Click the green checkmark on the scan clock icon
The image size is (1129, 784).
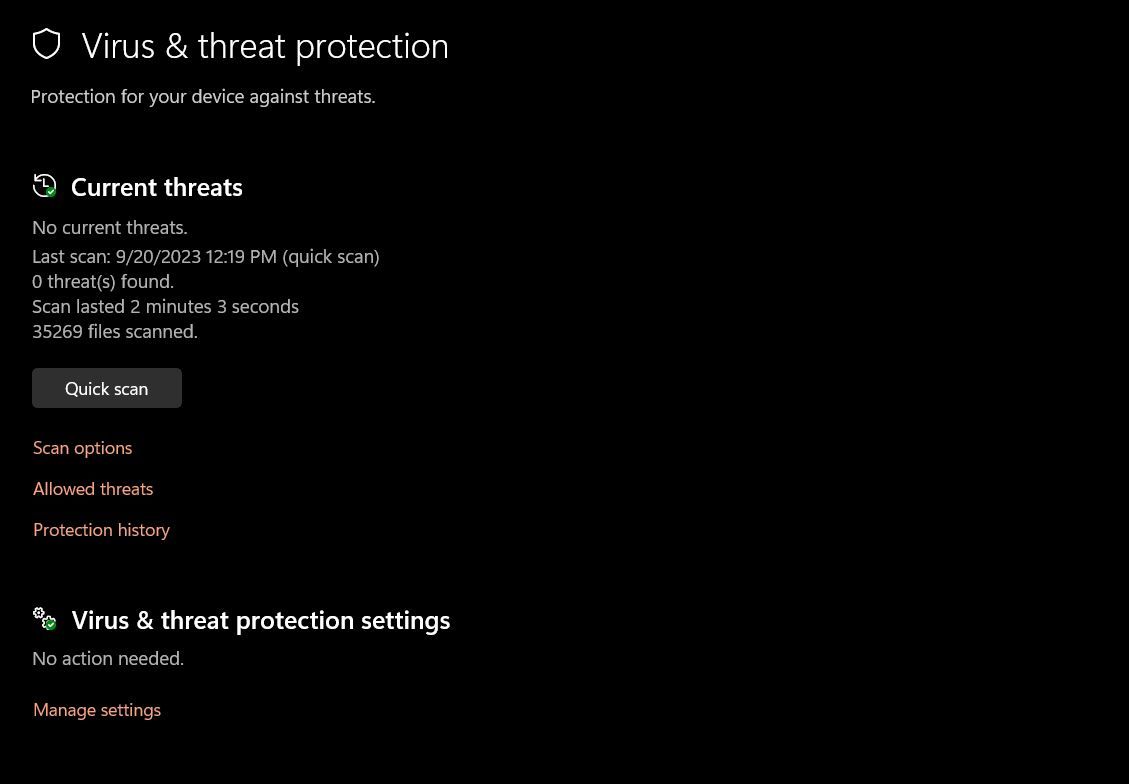50,192
